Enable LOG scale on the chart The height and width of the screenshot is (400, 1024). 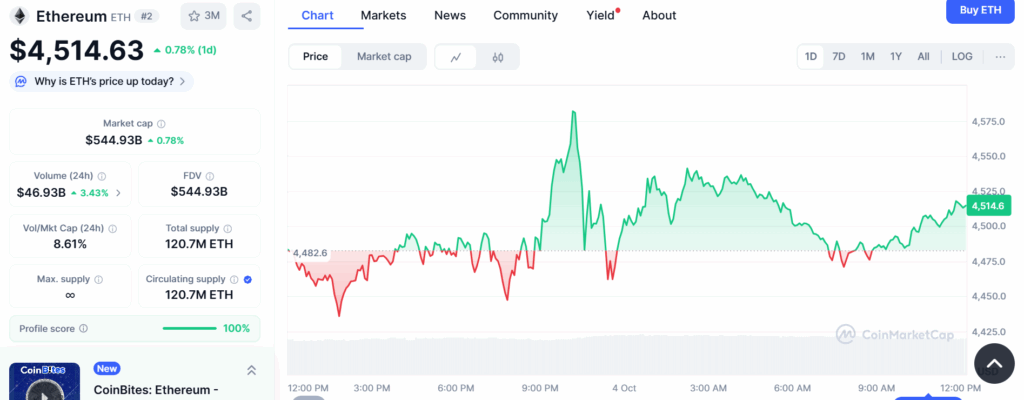(962, 57)
